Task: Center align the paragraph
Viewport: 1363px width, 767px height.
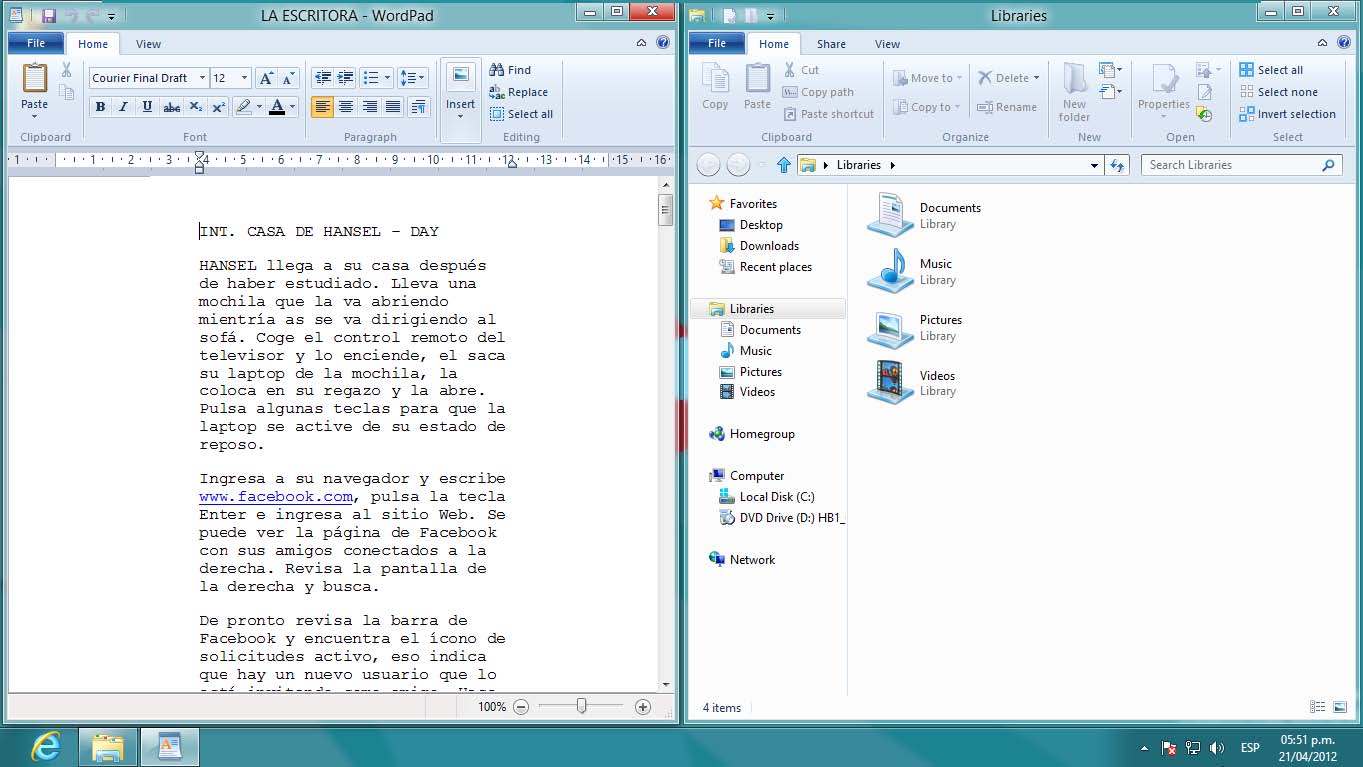Action: click(346, 107)
